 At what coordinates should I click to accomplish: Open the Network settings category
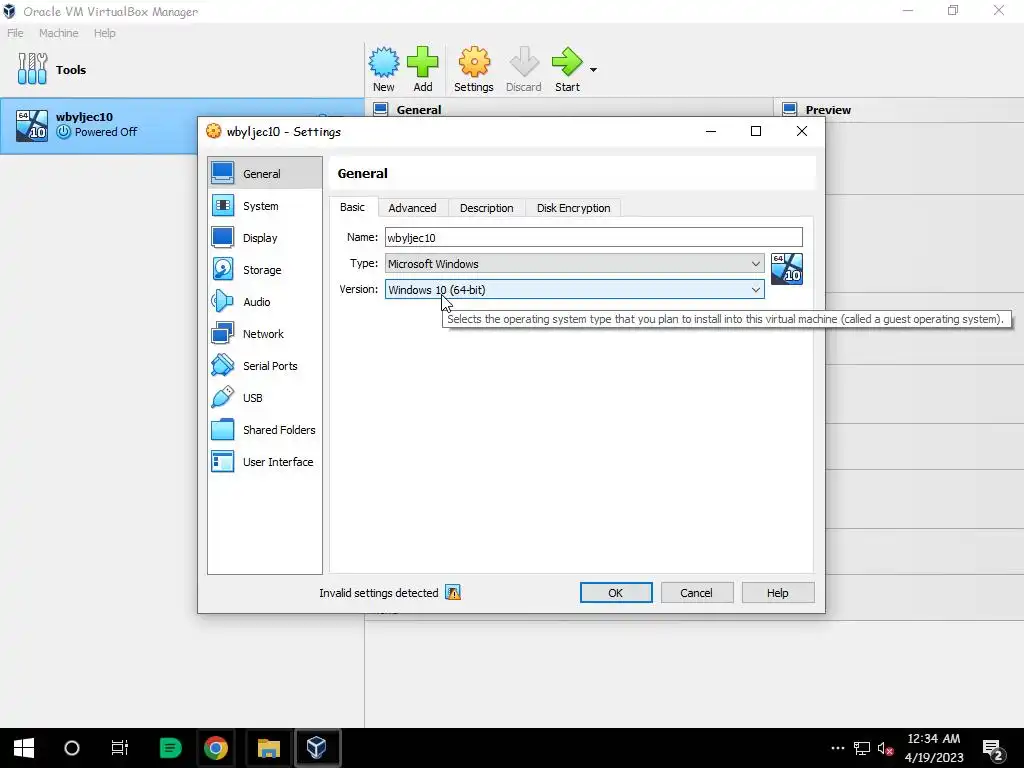[x=264, y=334]
